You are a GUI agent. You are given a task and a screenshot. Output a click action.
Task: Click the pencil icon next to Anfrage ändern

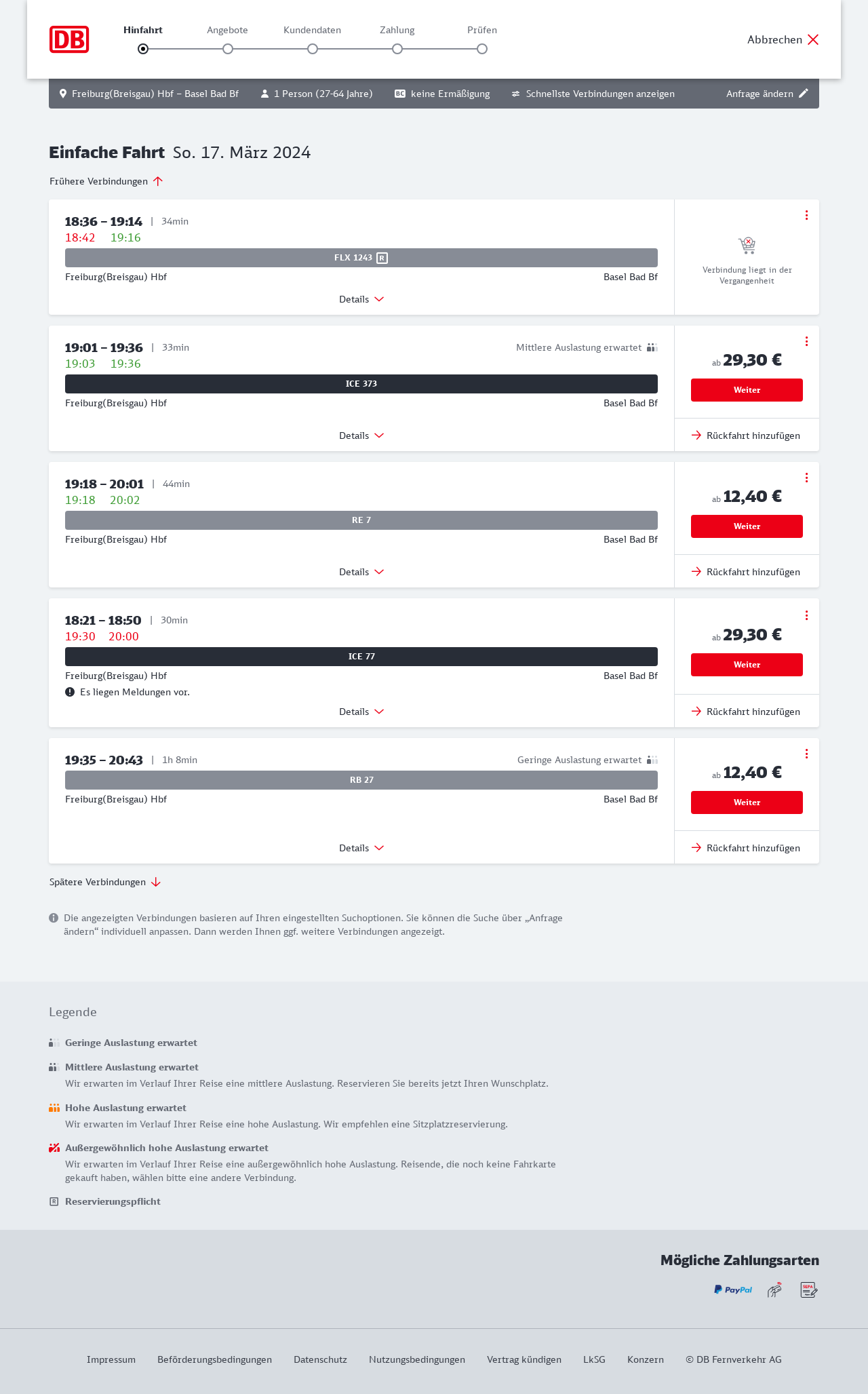pos(804,94)
